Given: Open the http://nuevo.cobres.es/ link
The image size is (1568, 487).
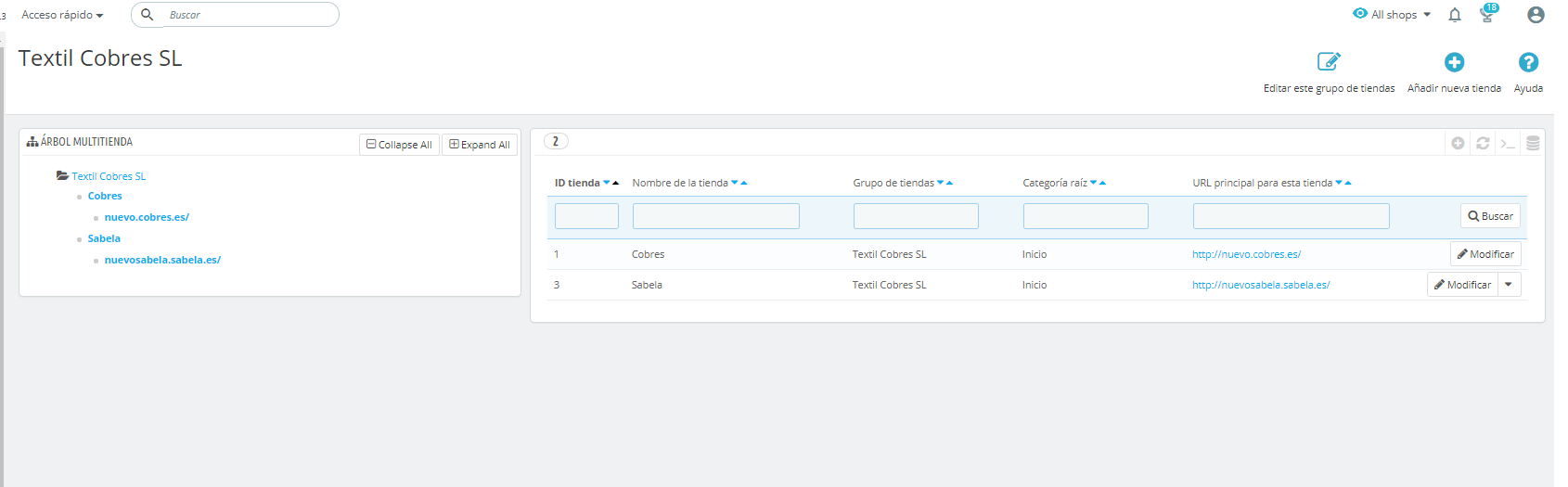Looking at the screenshot, I should (x=1246, y=254).
